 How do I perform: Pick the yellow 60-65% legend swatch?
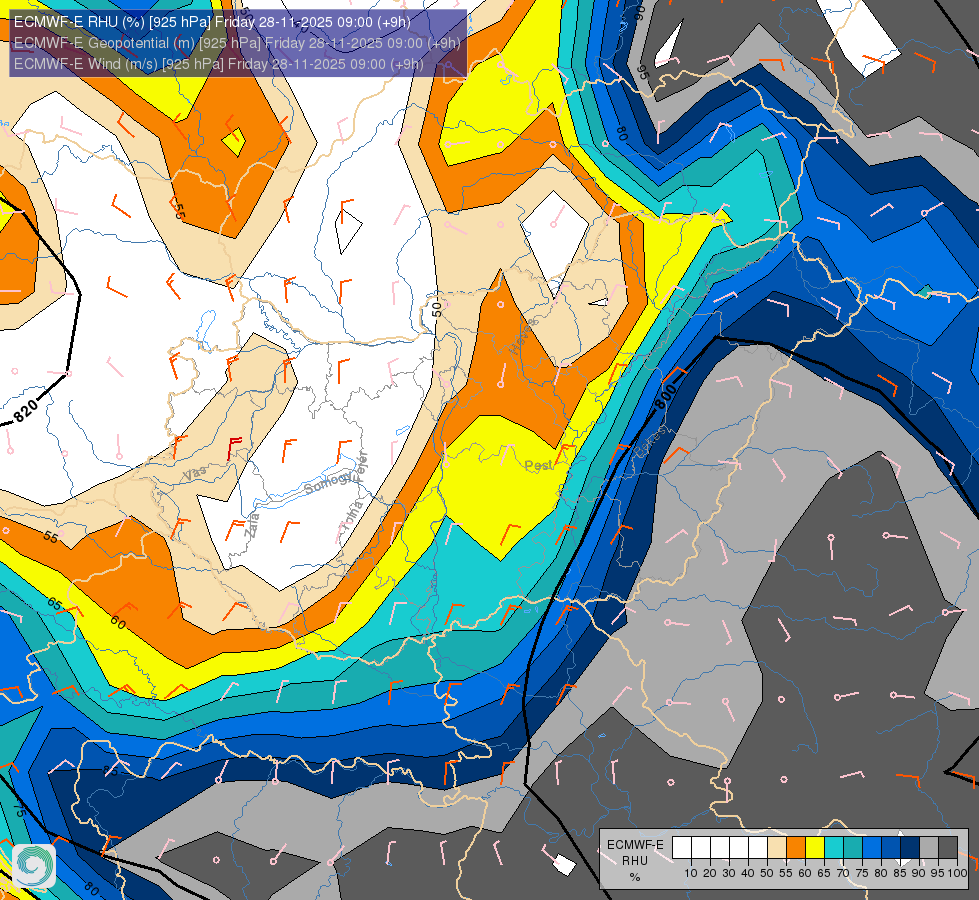(x=815, y=848)
